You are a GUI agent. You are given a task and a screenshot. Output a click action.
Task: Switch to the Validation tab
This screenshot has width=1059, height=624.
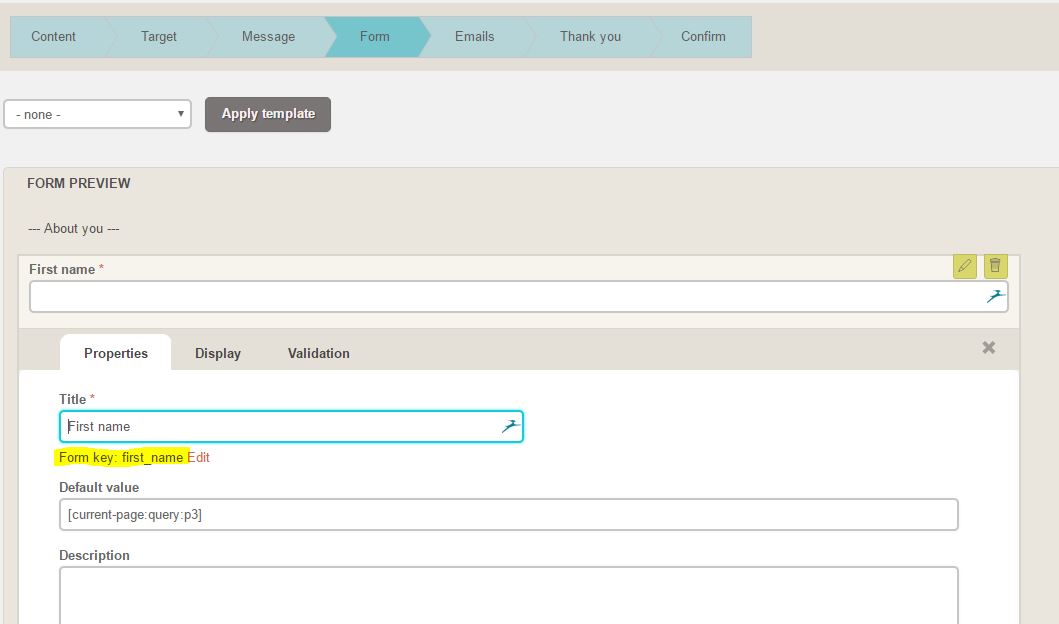pos(318,353)
